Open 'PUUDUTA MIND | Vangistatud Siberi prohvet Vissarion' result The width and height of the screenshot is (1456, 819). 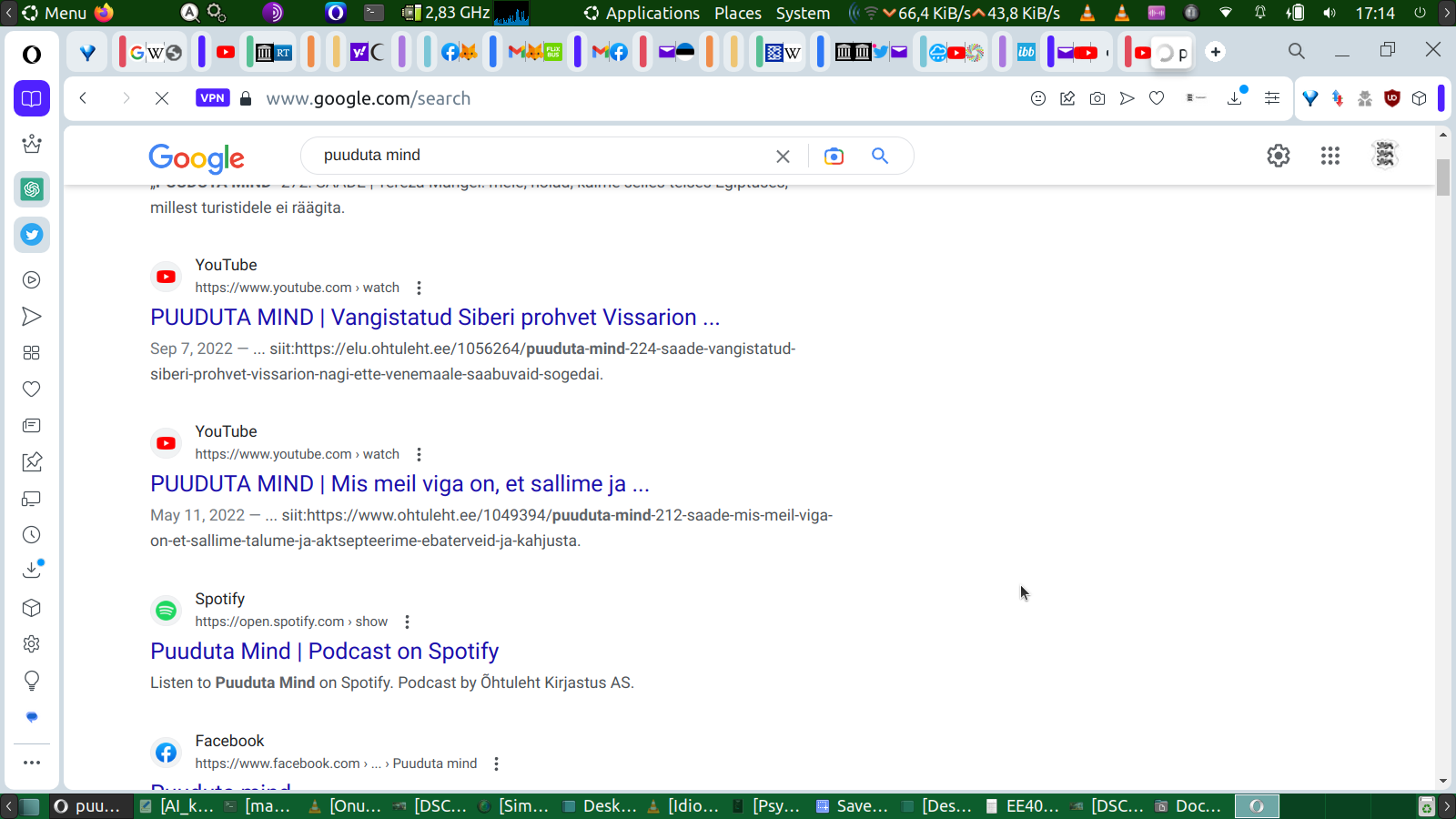click(x=435, y=317)
